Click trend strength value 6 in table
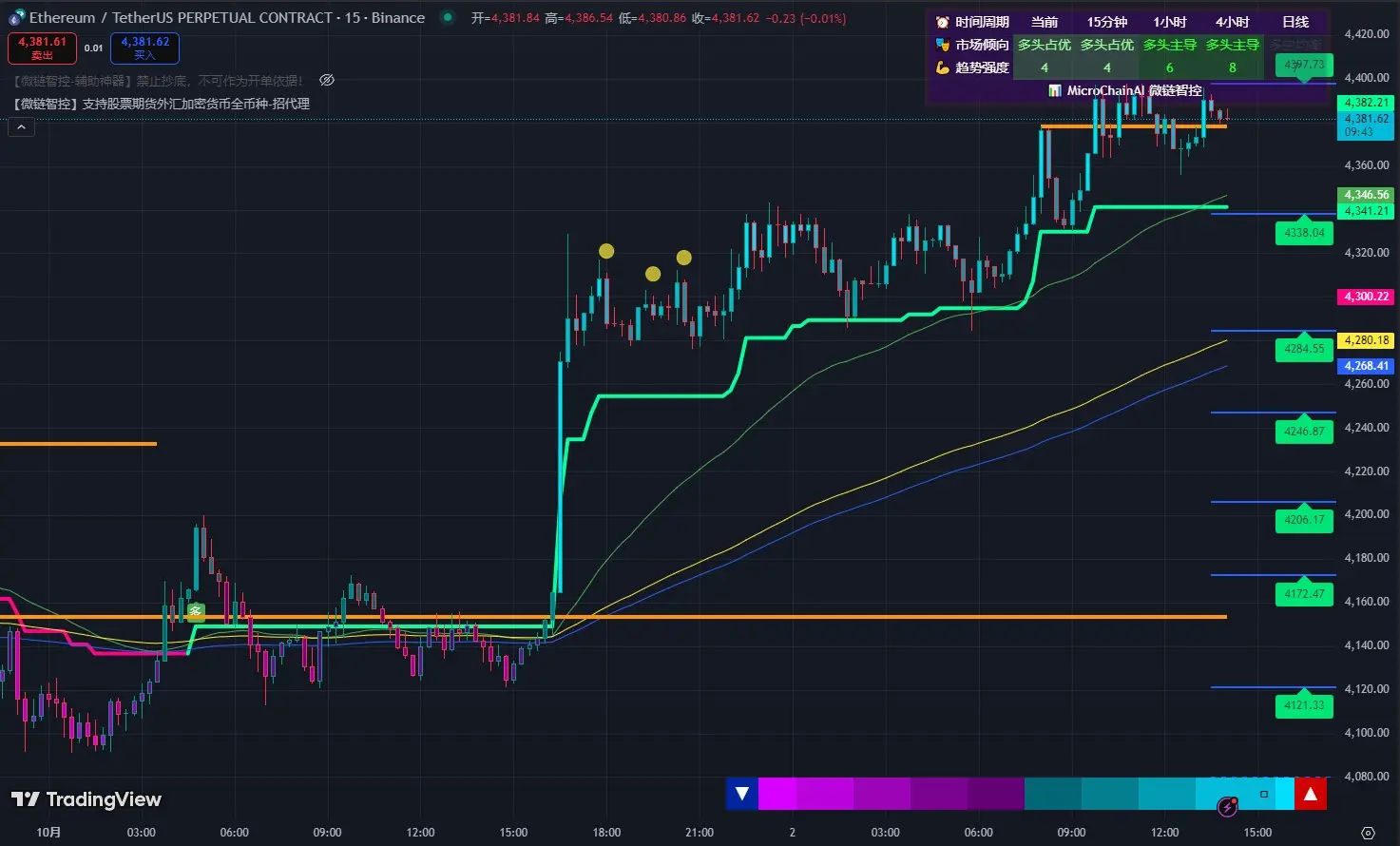The image size is (1400, 846). pyautogui.click(x=1169, y=67)
